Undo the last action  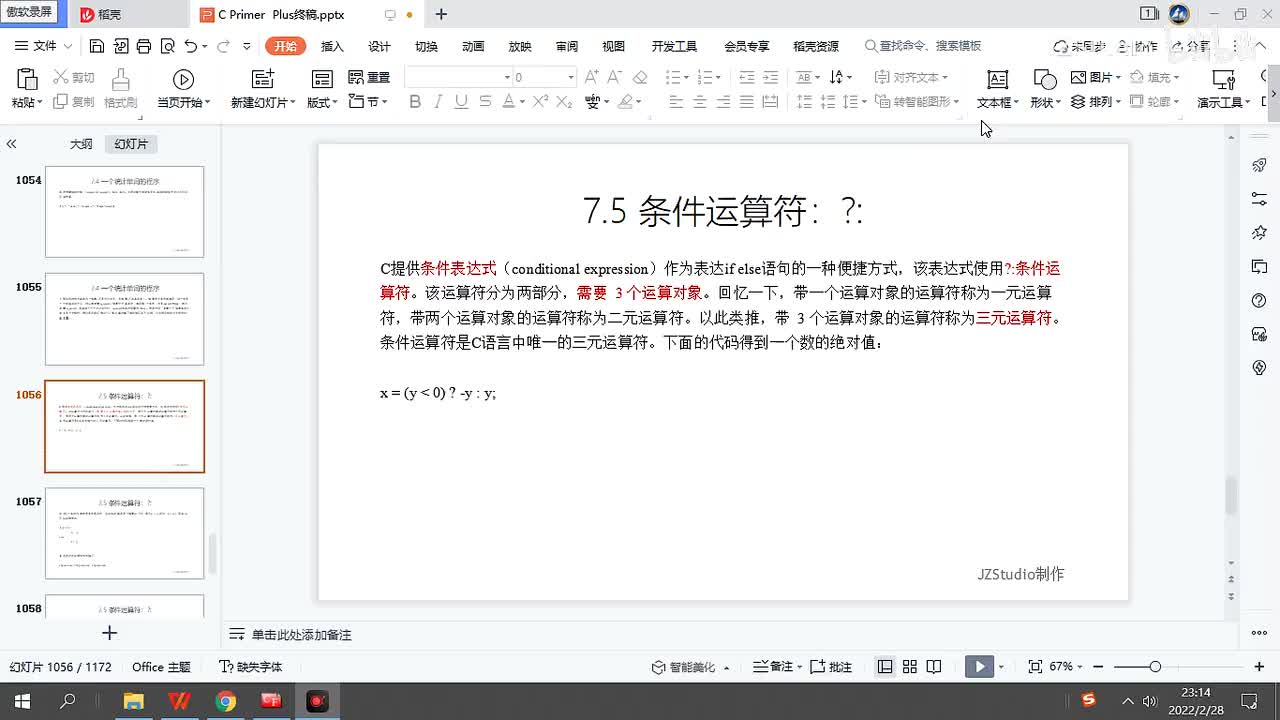[191, 46]
